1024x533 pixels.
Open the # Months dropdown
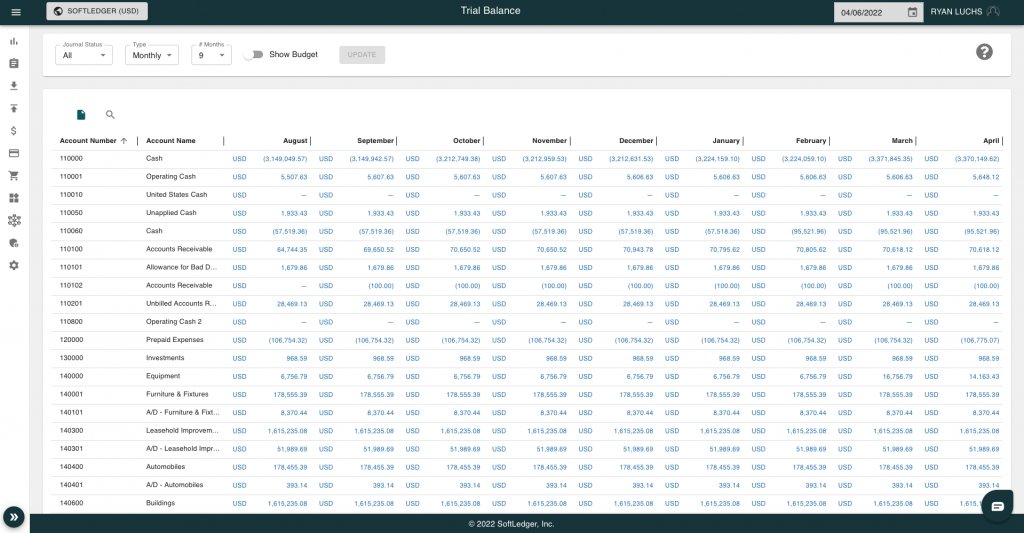211,55
